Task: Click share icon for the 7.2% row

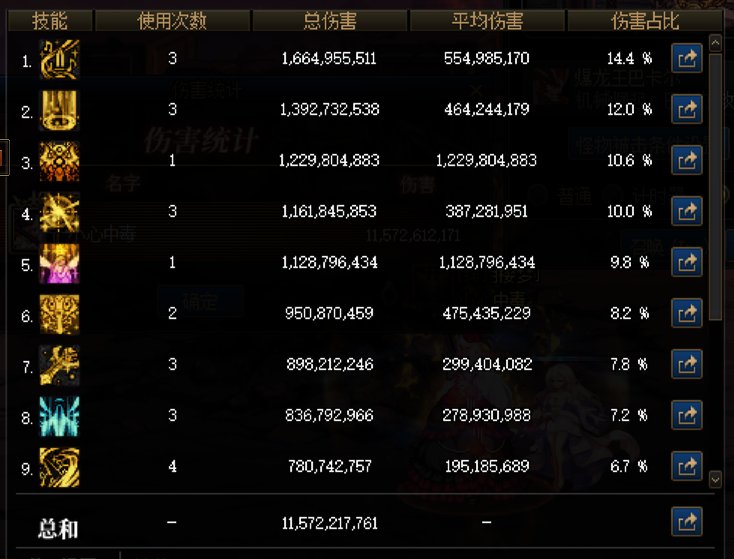Action: [x=687, y=415]
